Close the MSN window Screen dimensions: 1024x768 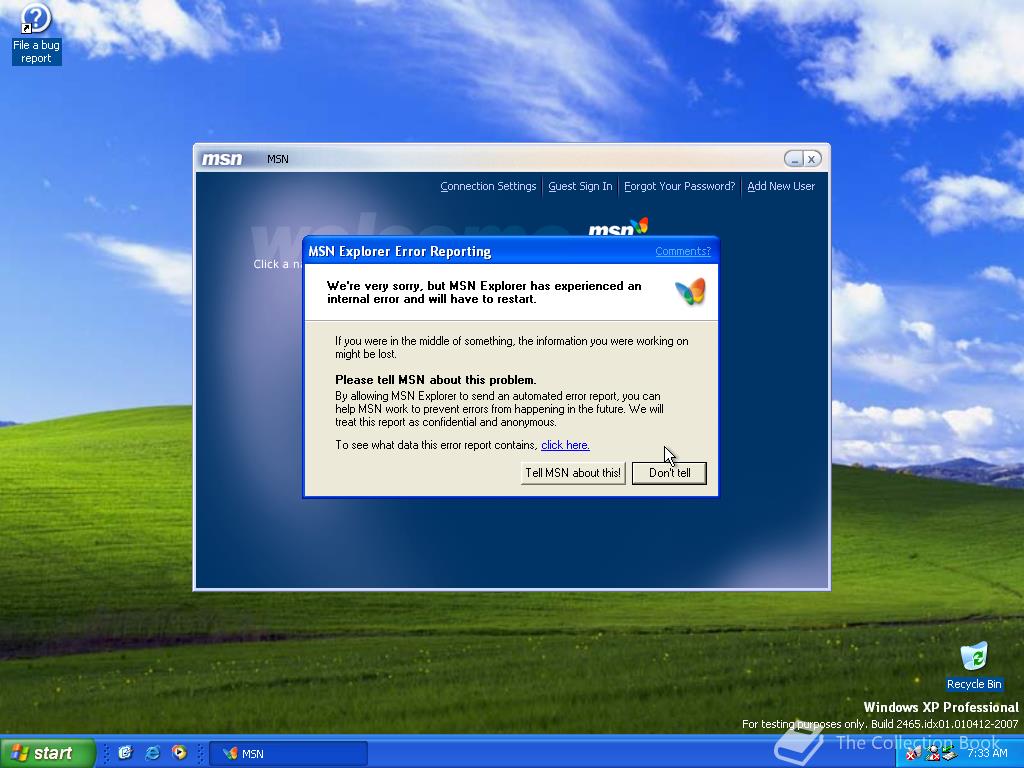tap(812, 159)
